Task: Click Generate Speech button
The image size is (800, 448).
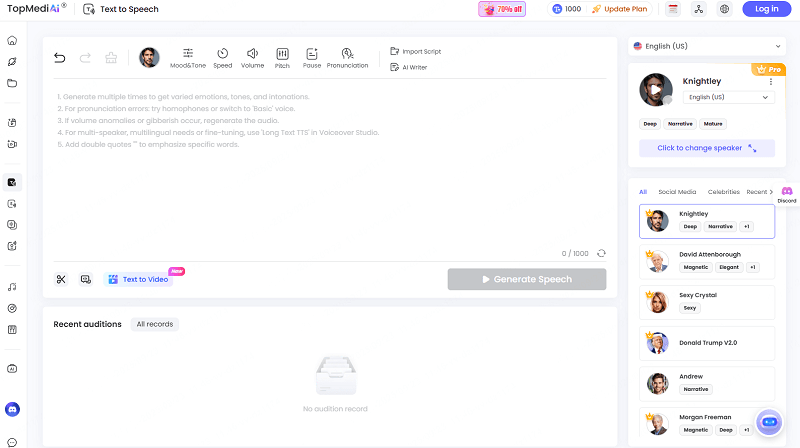Action: (x=527, y=279)
